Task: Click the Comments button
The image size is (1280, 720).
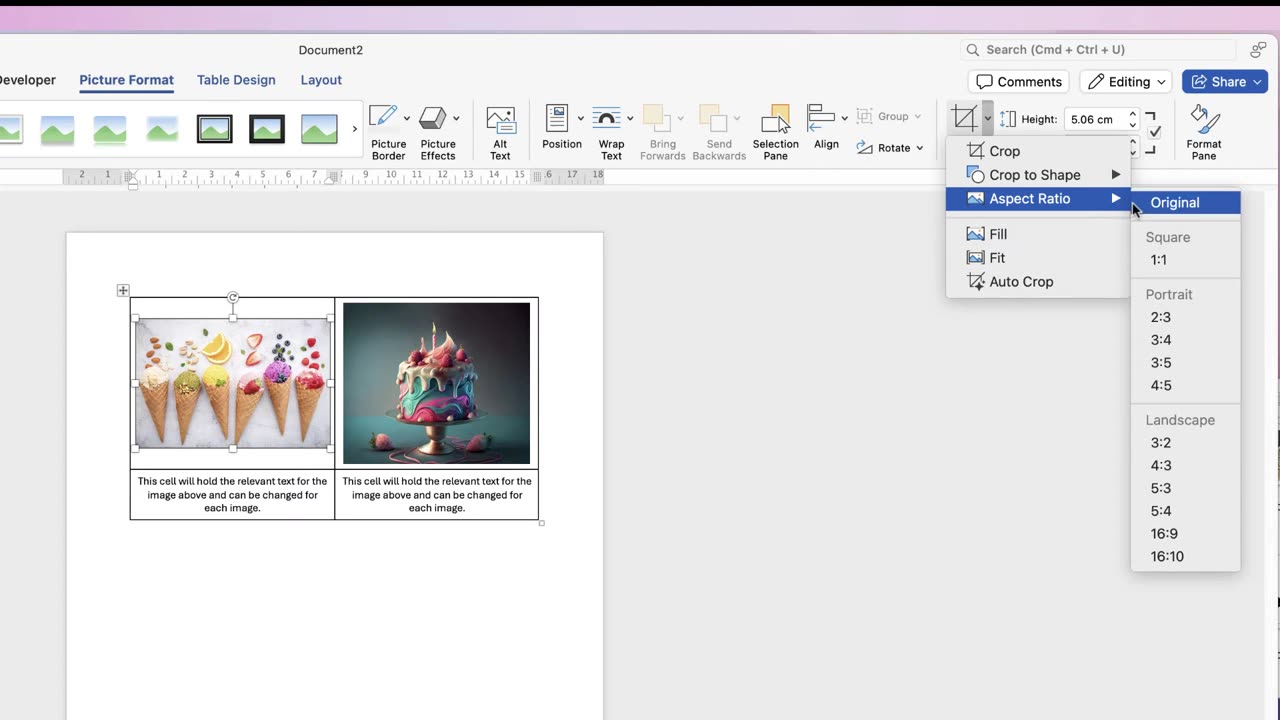Action: (1019, 82)
